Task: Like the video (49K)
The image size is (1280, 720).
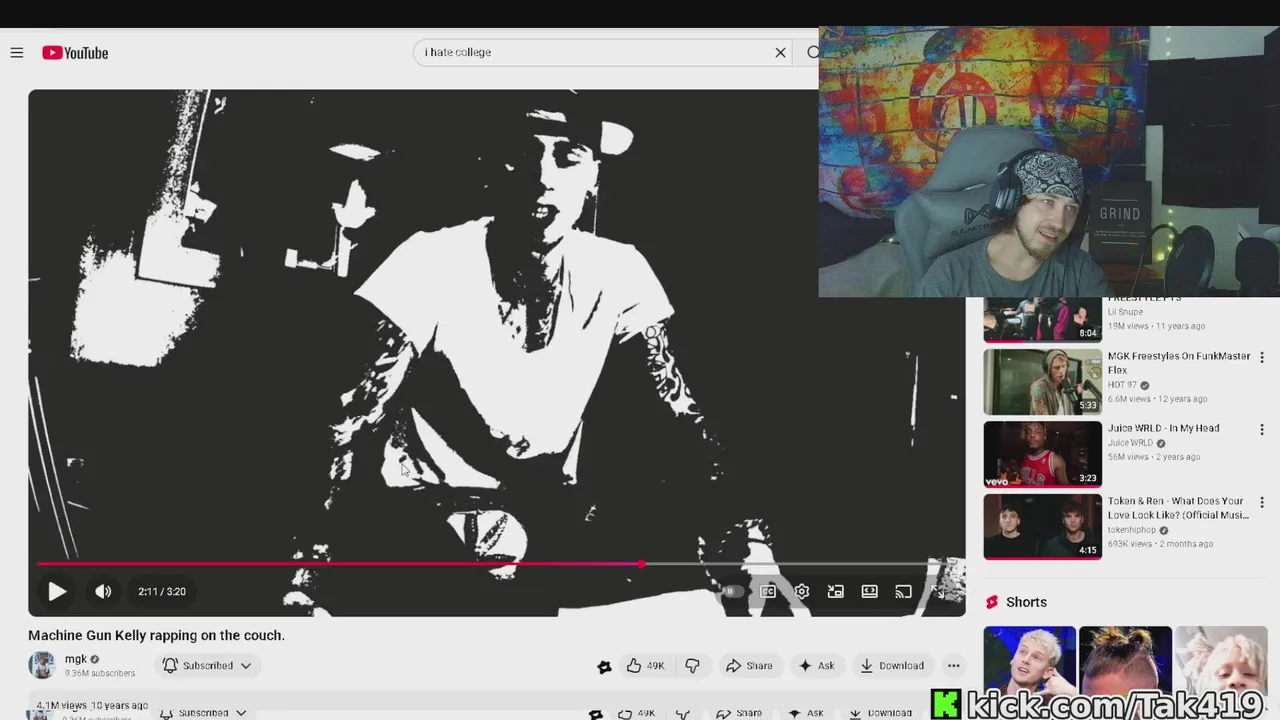Action: [x=645, y=666]
